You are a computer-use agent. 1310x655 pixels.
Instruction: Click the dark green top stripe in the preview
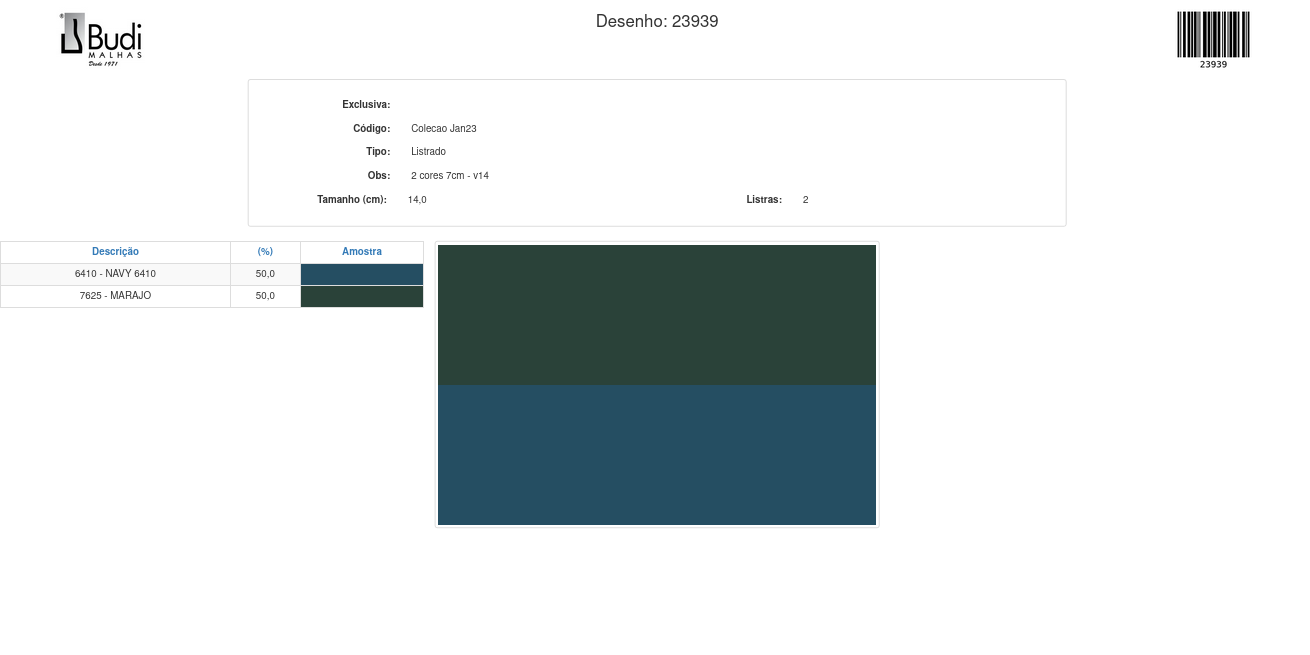tap(657, 315)
